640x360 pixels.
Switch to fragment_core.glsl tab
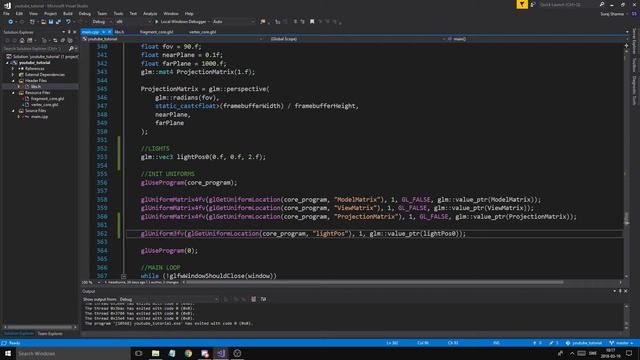156,32
